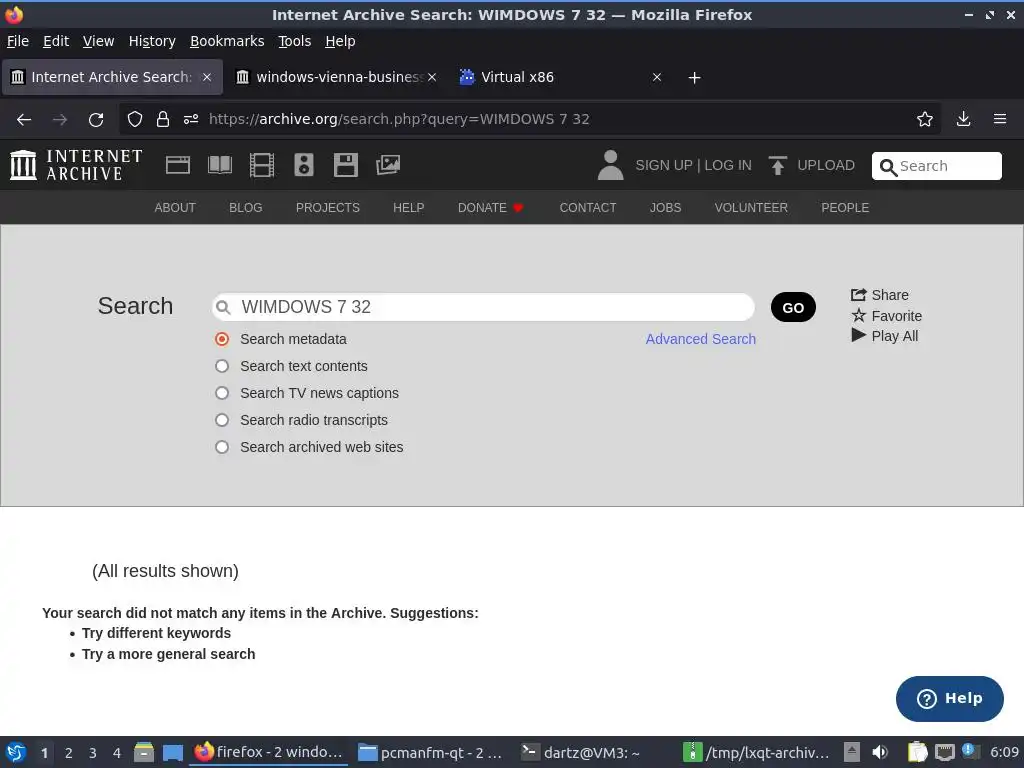Open the Edit menu
Image resolution: width=1024 pixels, height=768 pixels.
click(x=56, y=41)
